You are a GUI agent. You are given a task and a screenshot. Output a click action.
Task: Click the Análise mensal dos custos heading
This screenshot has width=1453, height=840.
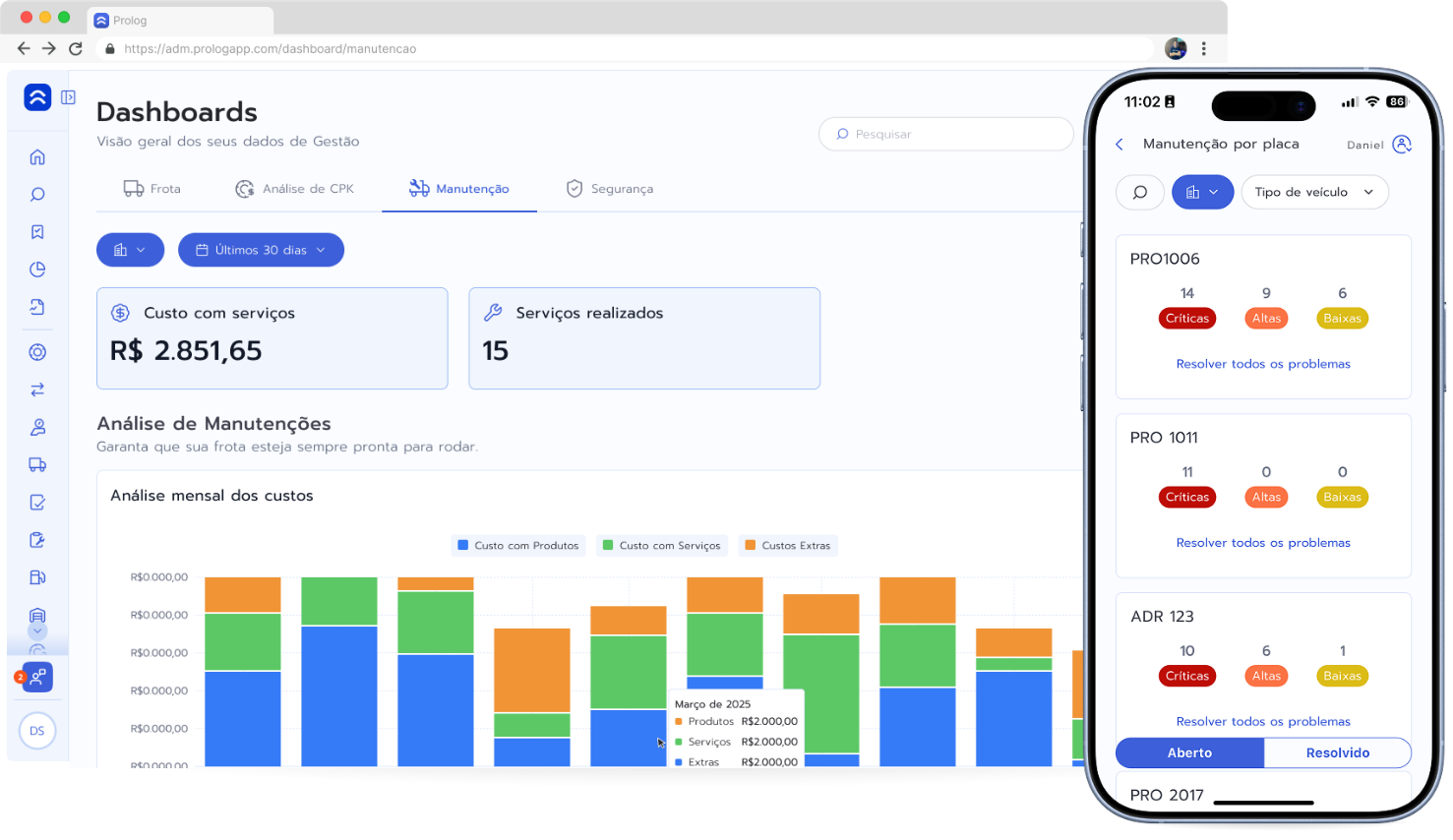click(212, 496)
